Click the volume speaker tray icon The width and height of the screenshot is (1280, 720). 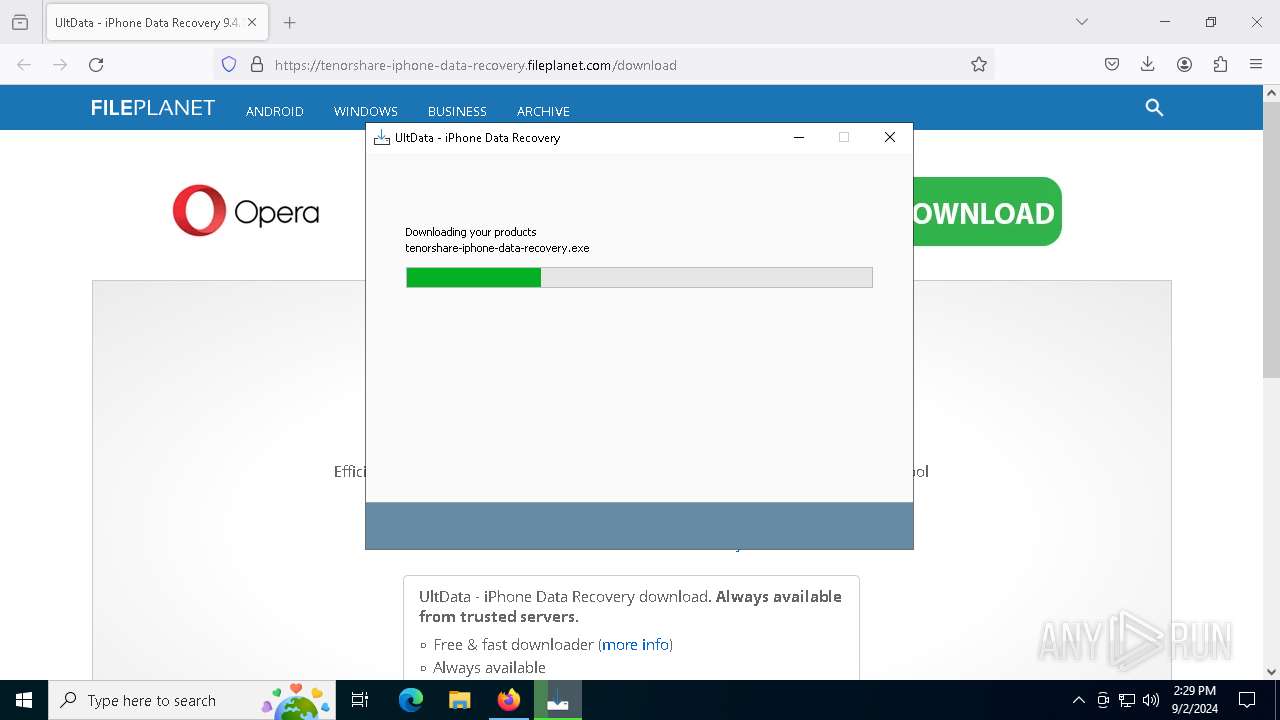tap(1151, 700)
